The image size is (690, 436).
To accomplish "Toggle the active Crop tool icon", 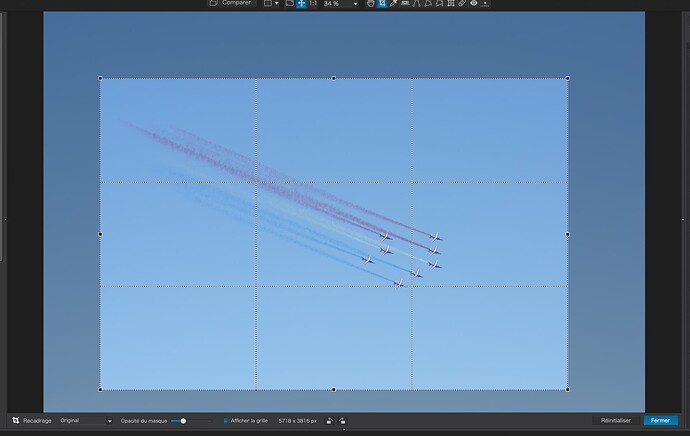I will [x=382, y=3].
